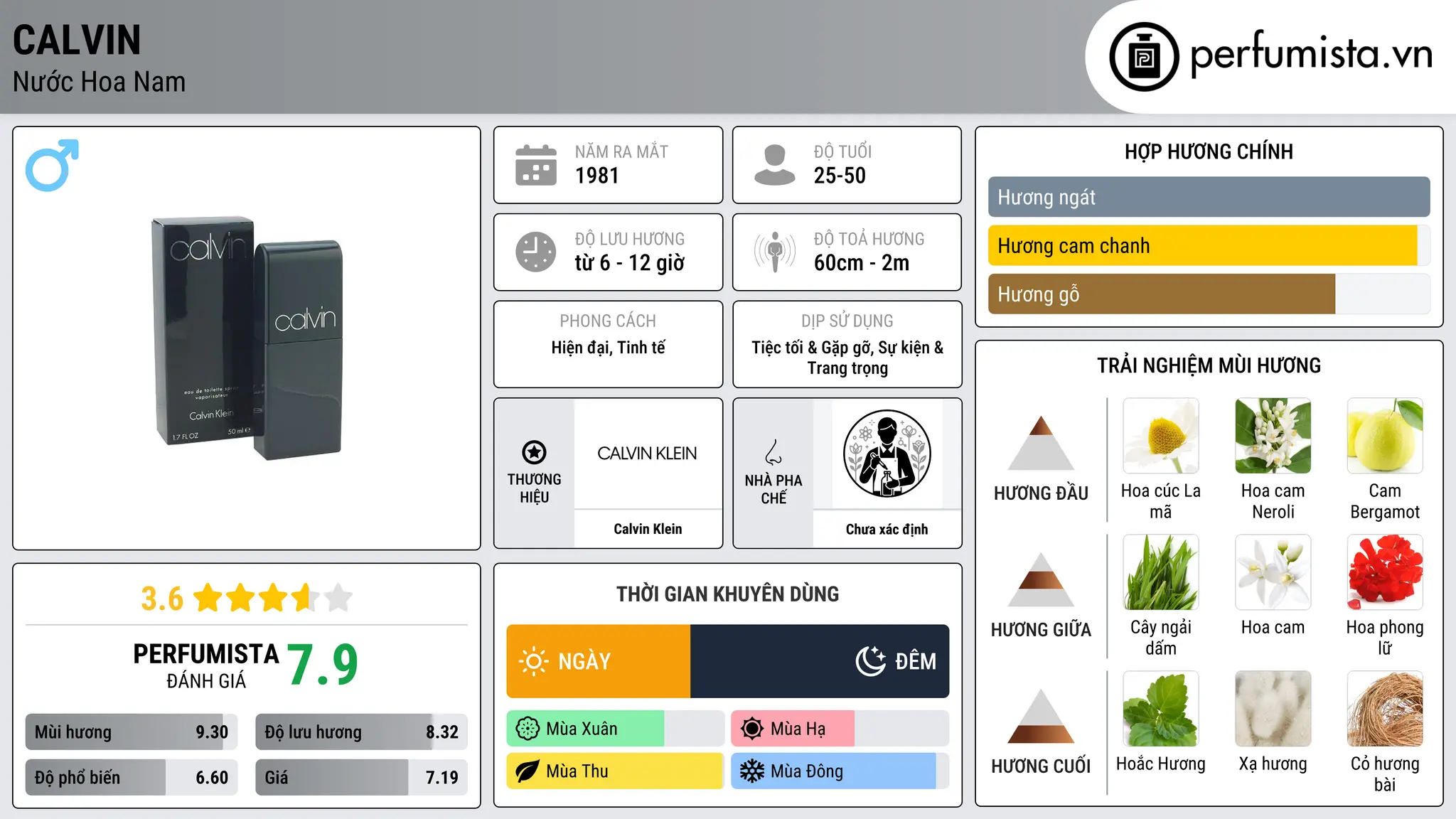1456x819 pixels.
Task: Open the Hoa cam Neroli note image
Action: pos(1273,436)
